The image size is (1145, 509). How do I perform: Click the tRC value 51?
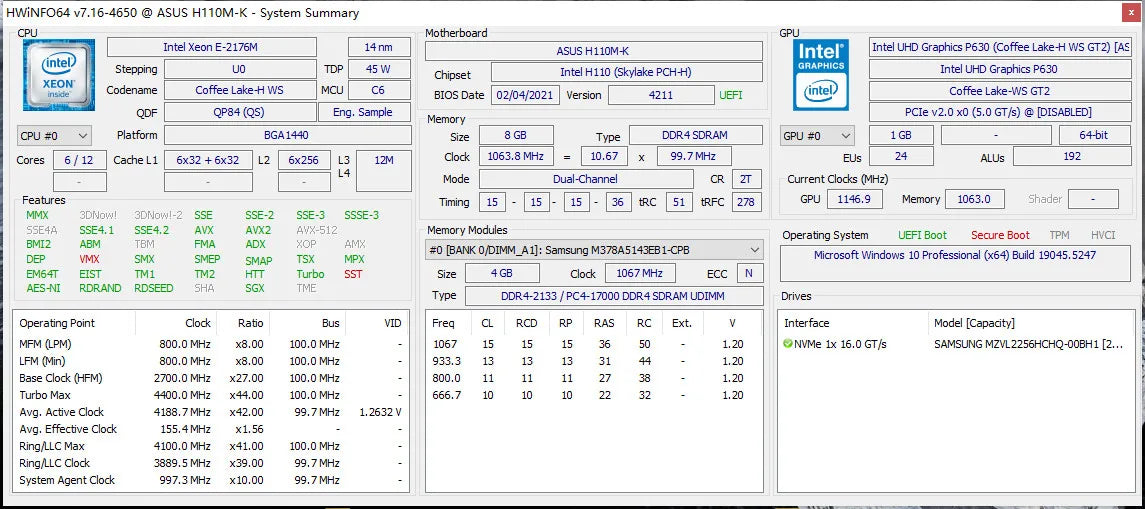(x=679, y=202)
